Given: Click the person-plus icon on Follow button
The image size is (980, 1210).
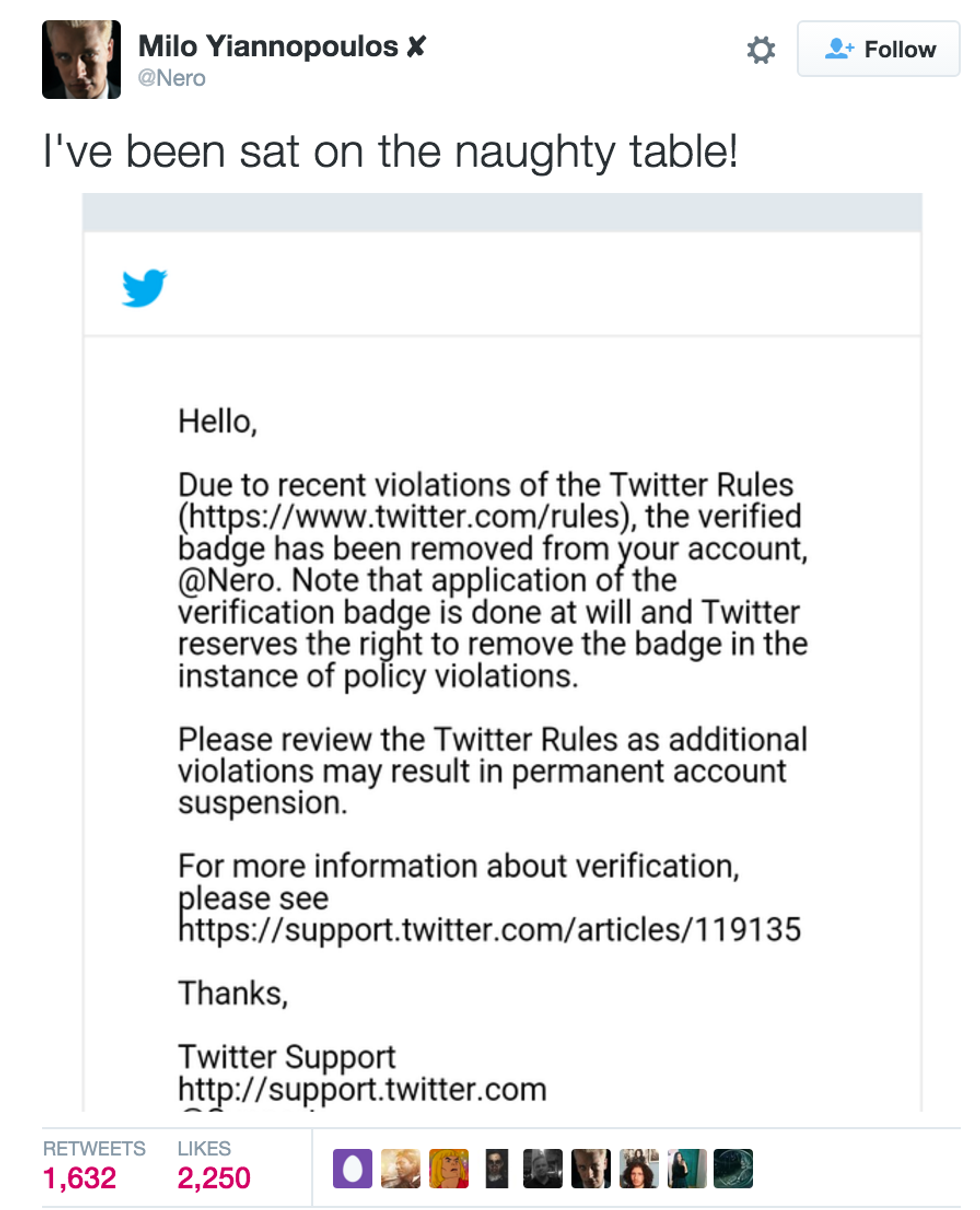Looking at the screenshot, I should [837, 49].
